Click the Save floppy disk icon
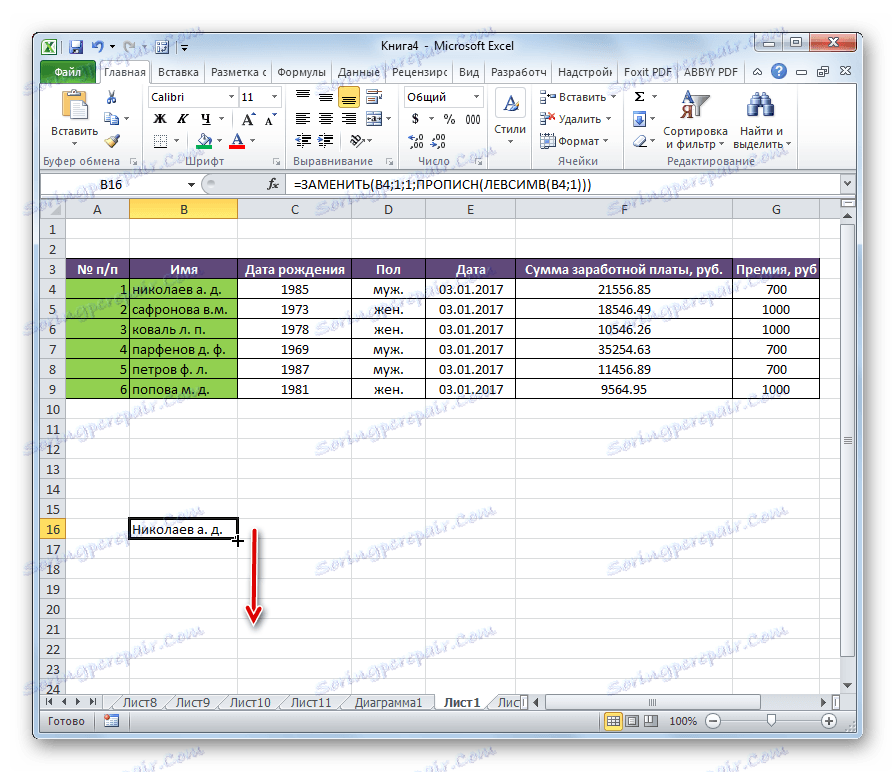The height and width of the screenshot is (772, 896). (75, 47)
